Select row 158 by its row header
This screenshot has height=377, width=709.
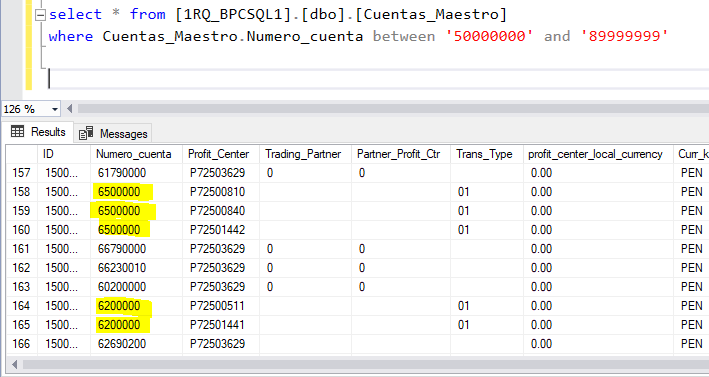[21, 192]
